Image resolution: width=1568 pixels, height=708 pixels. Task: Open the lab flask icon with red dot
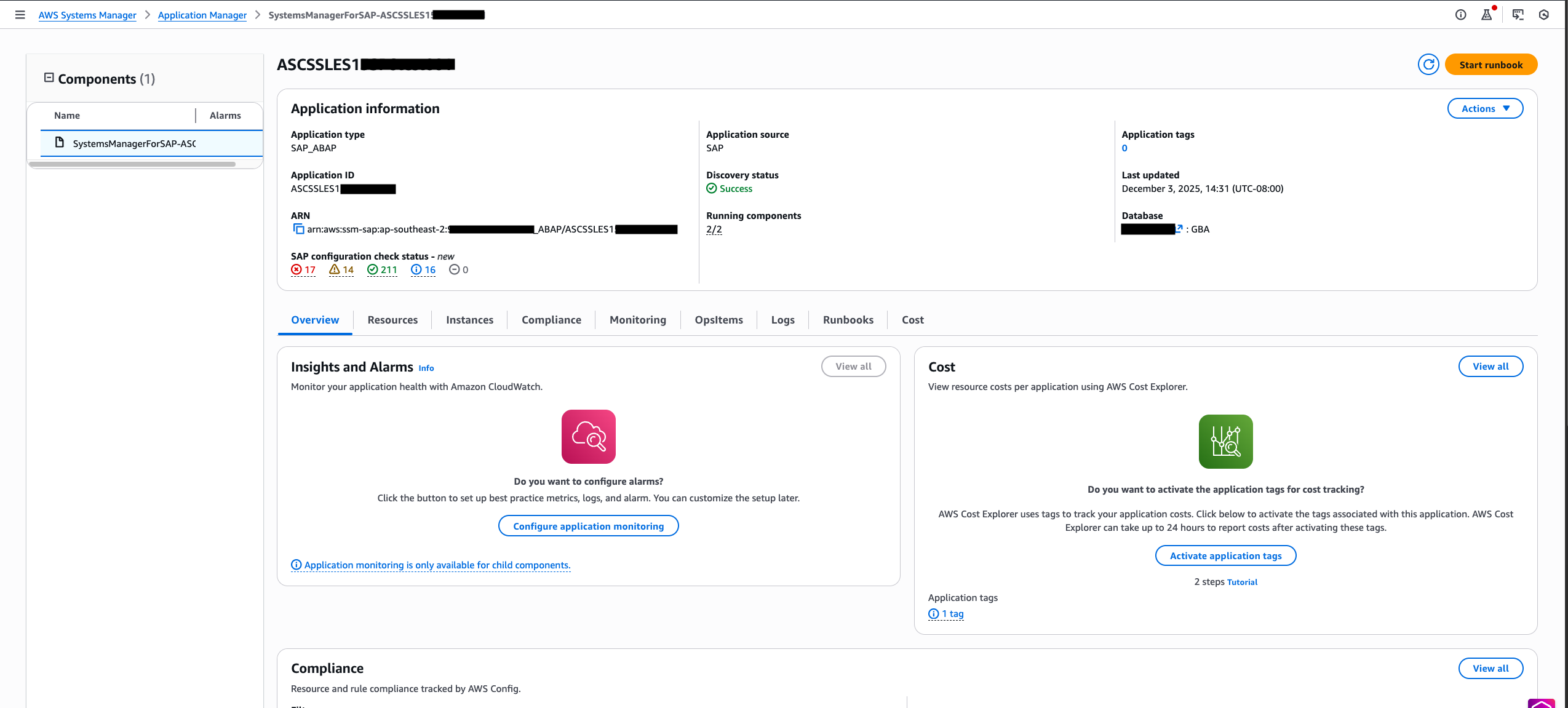(1487, 15)
